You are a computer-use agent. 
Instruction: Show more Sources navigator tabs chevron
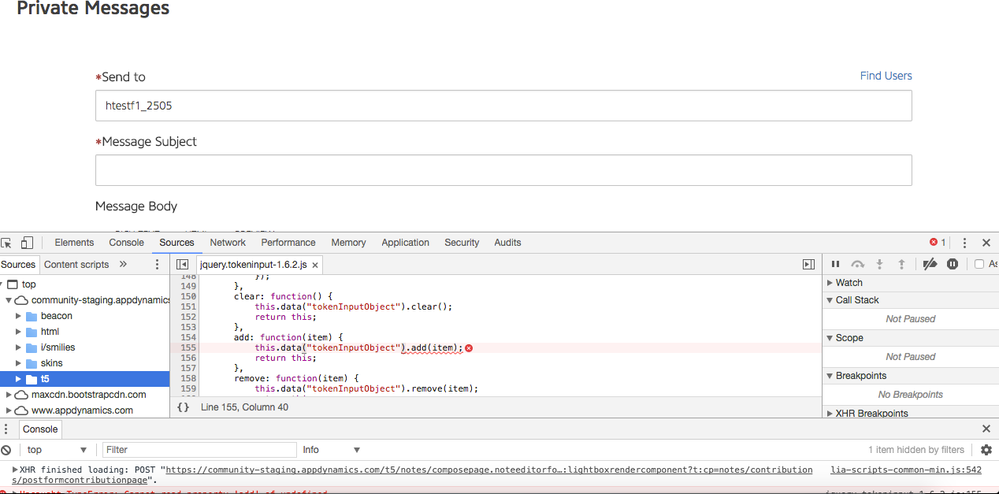[x=123, y=264]
